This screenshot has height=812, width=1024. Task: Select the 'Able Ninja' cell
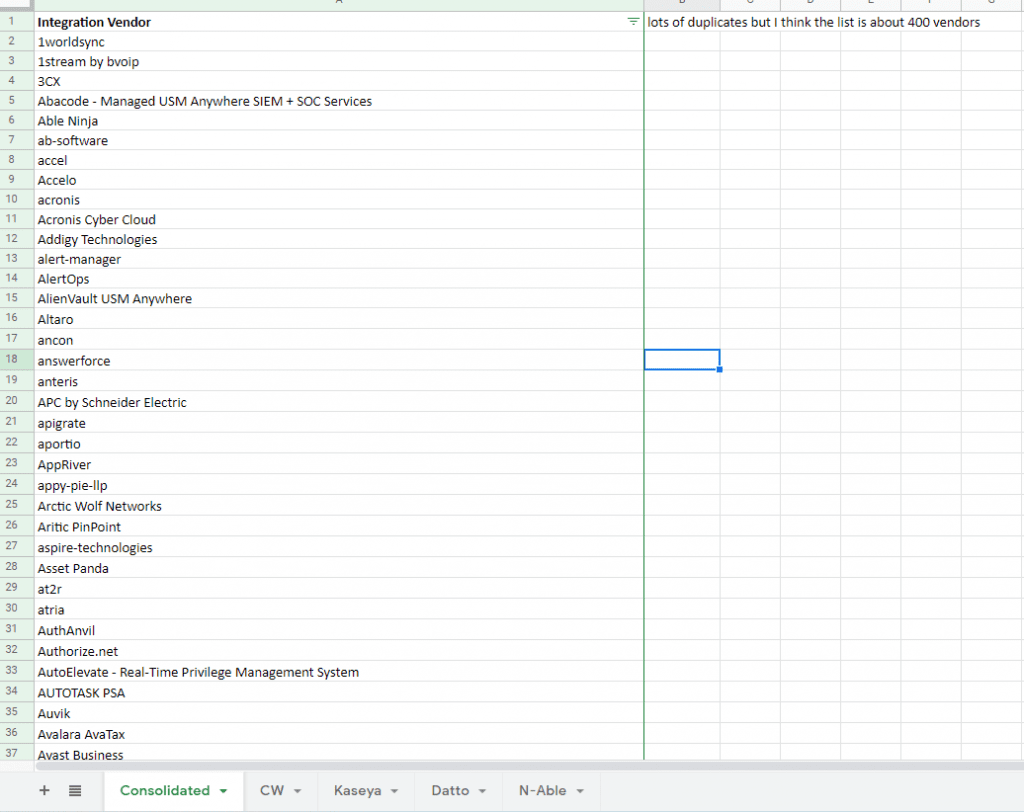339,120
